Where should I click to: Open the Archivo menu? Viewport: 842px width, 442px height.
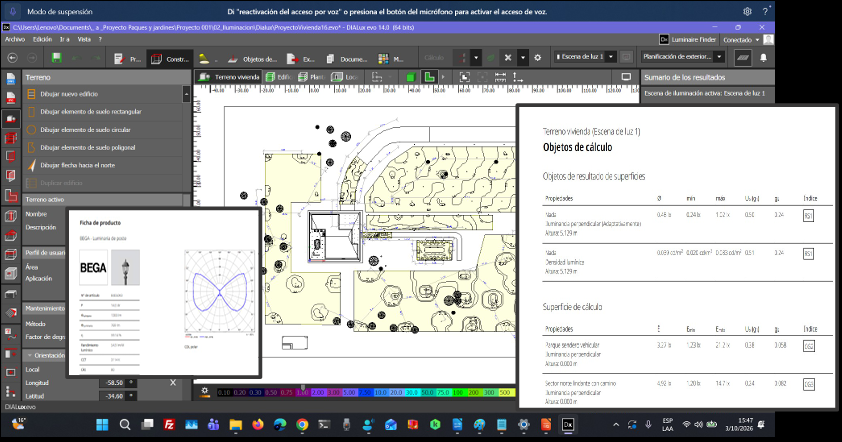click(15, 39)
